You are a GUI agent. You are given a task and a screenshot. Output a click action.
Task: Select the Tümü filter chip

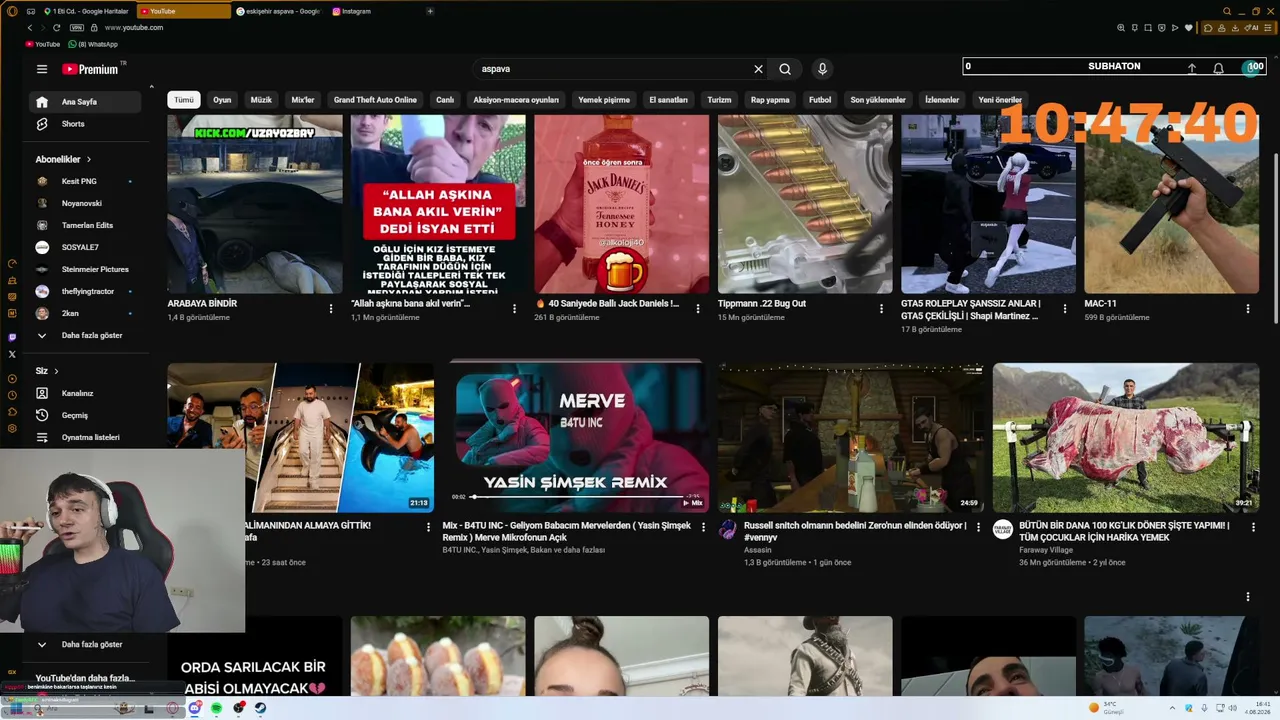pos(184,100)
